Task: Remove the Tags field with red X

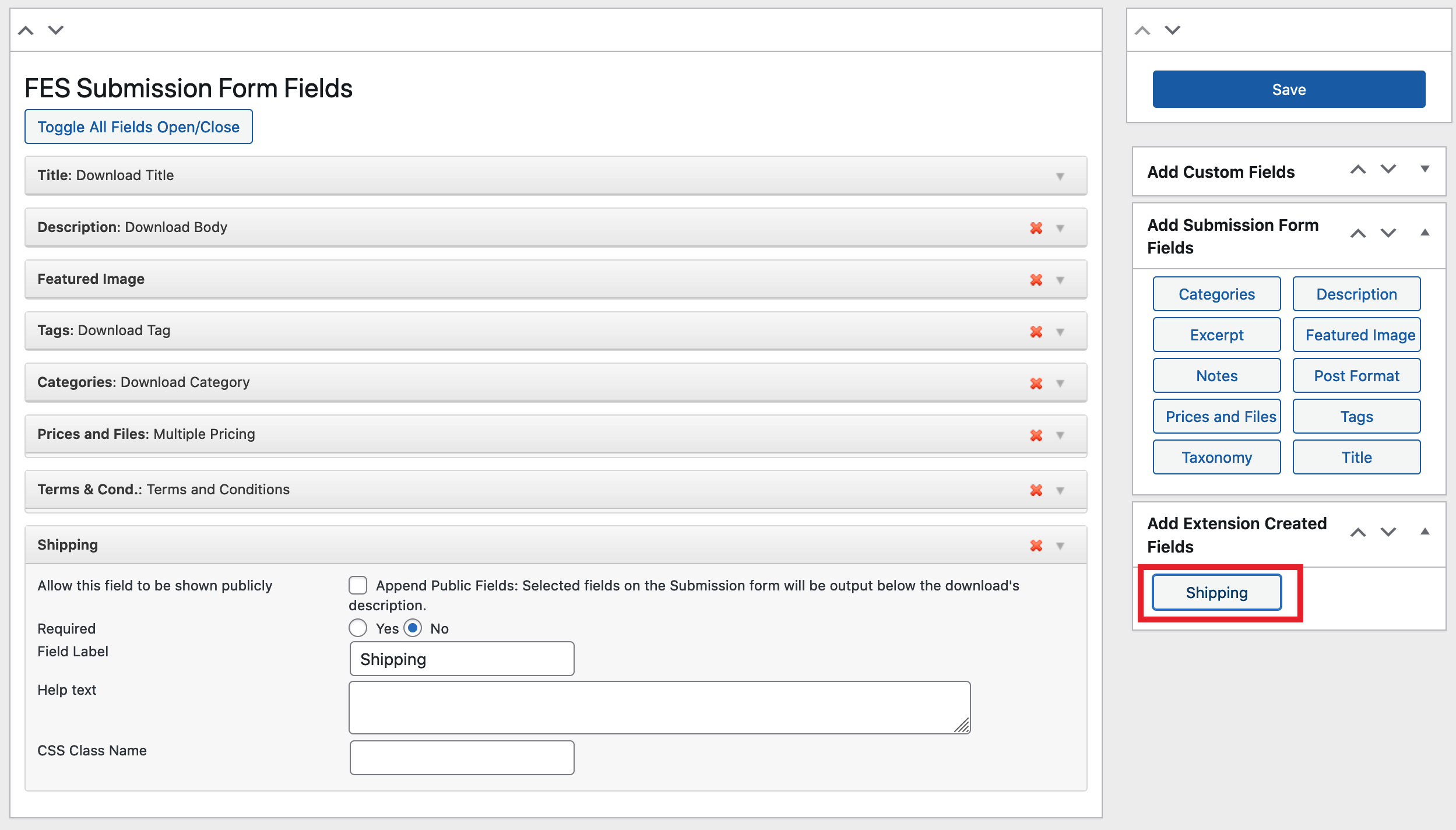Action: (1036, 332)
